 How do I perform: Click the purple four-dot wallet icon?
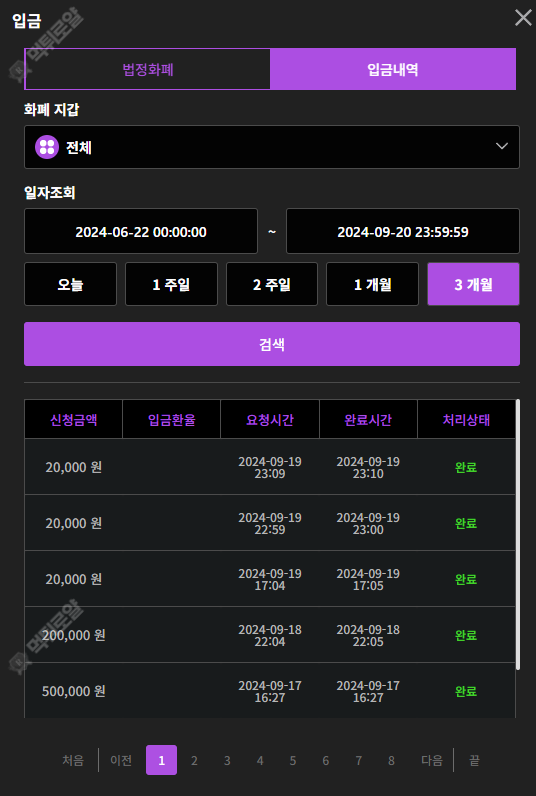(x=47, y=147)
